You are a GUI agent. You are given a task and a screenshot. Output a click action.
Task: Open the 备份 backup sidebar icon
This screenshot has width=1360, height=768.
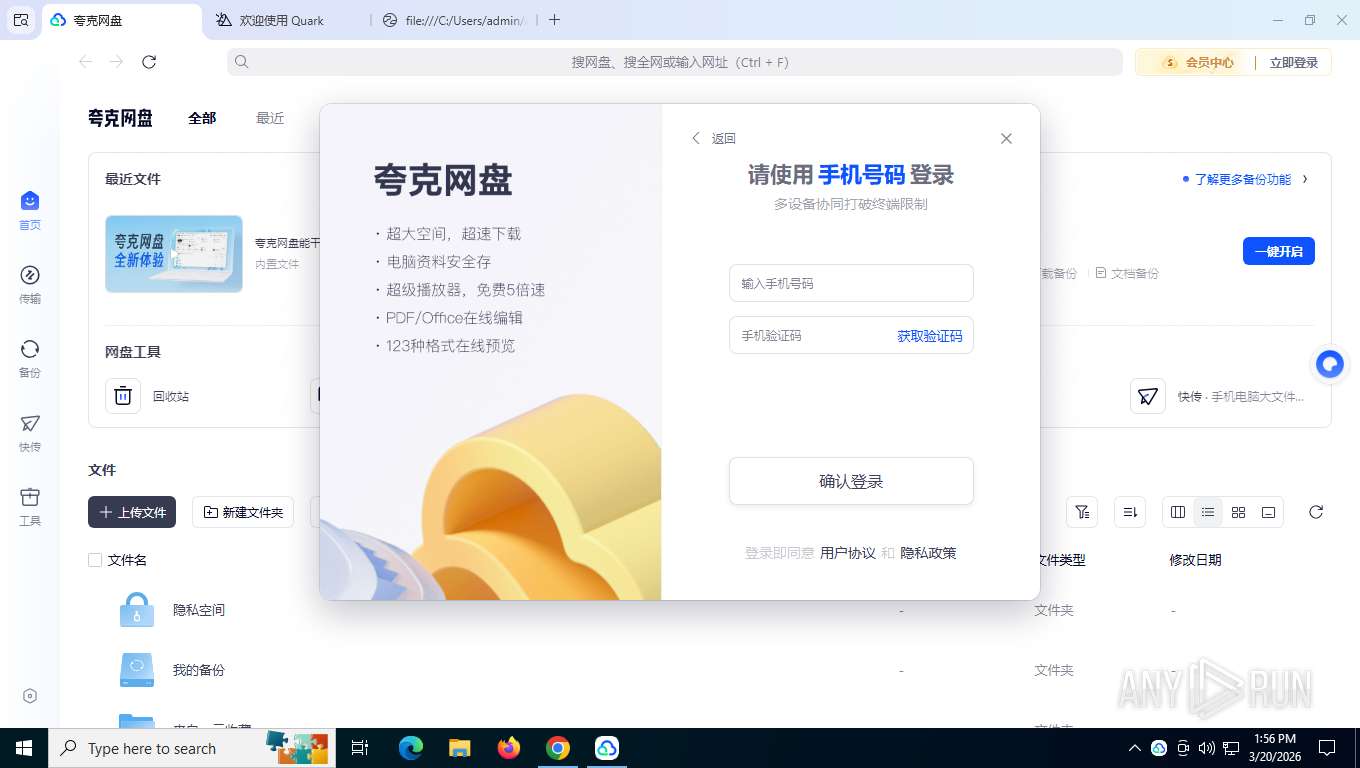point(30,358)
